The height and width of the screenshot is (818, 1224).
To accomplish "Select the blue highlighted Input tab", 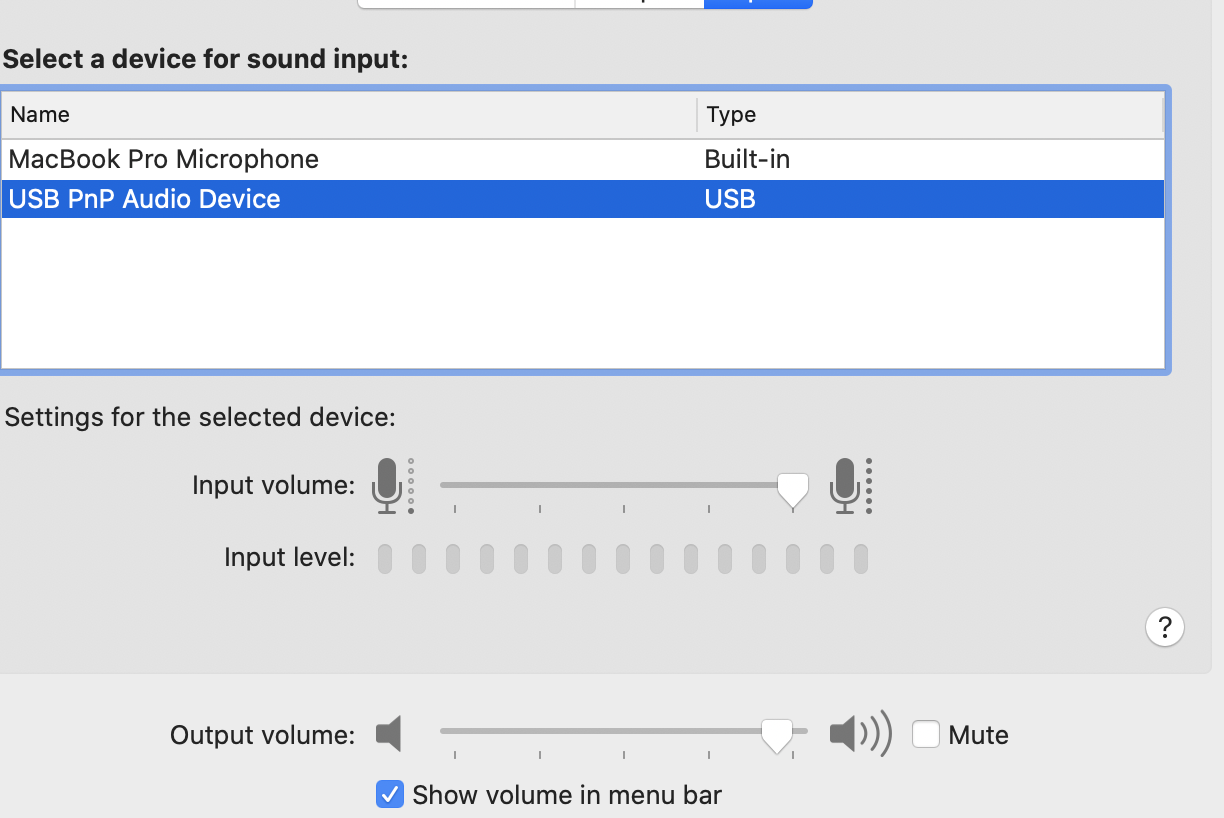I will click(758, 3).
